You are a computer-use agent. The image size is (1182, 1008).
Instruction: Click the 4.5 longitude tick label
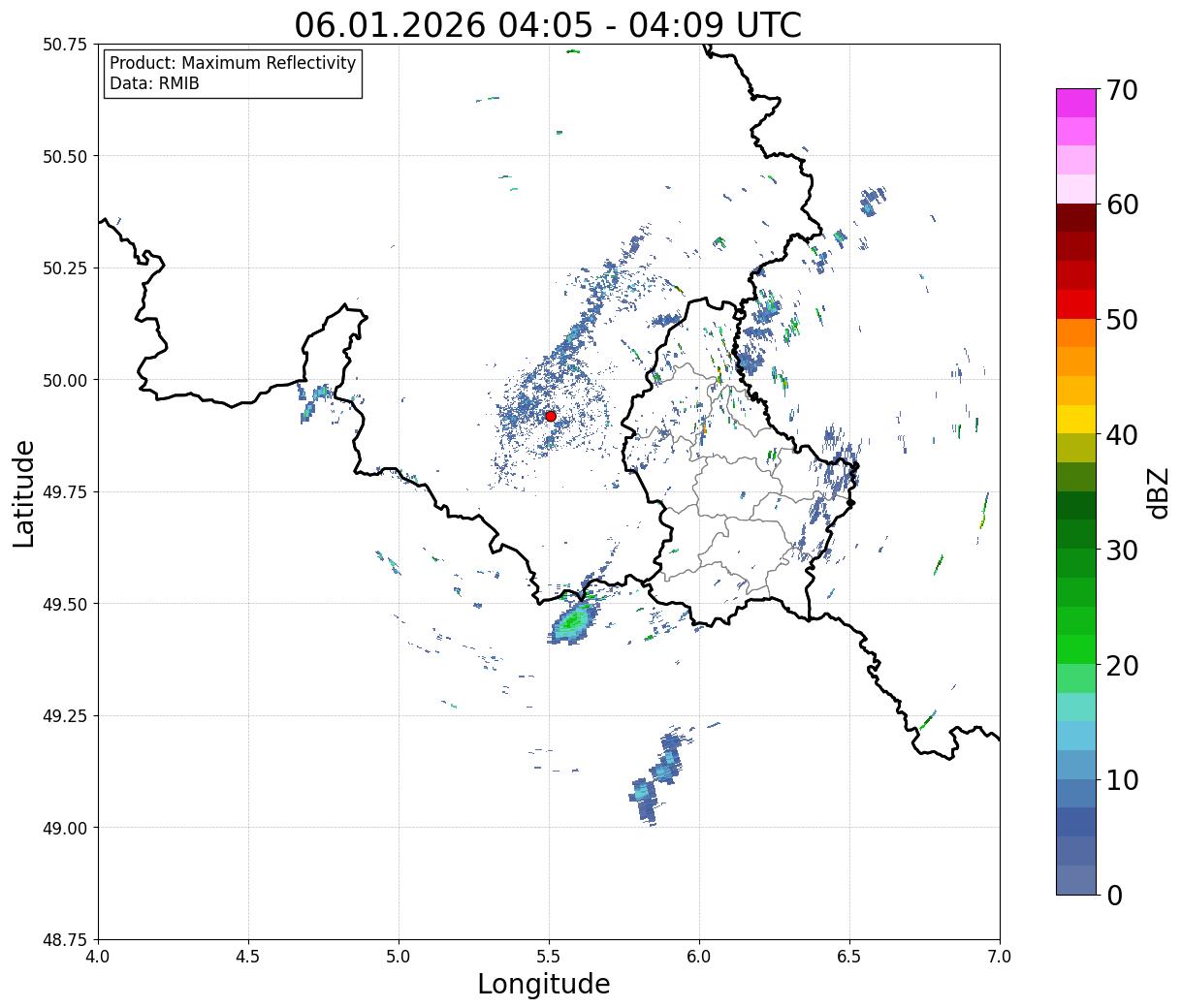point(248,957)
